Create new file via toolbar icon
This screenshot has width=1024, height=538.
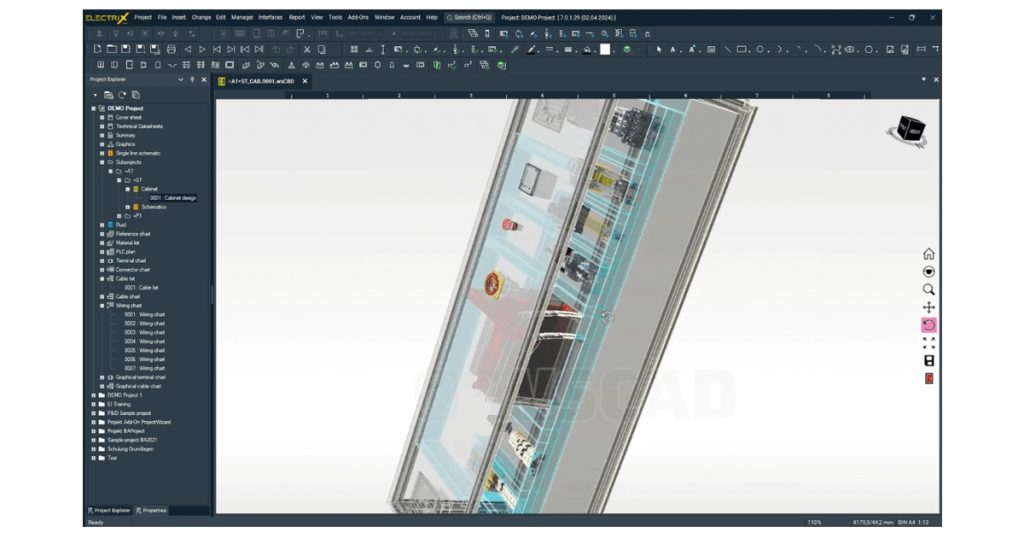pos(97,49)
